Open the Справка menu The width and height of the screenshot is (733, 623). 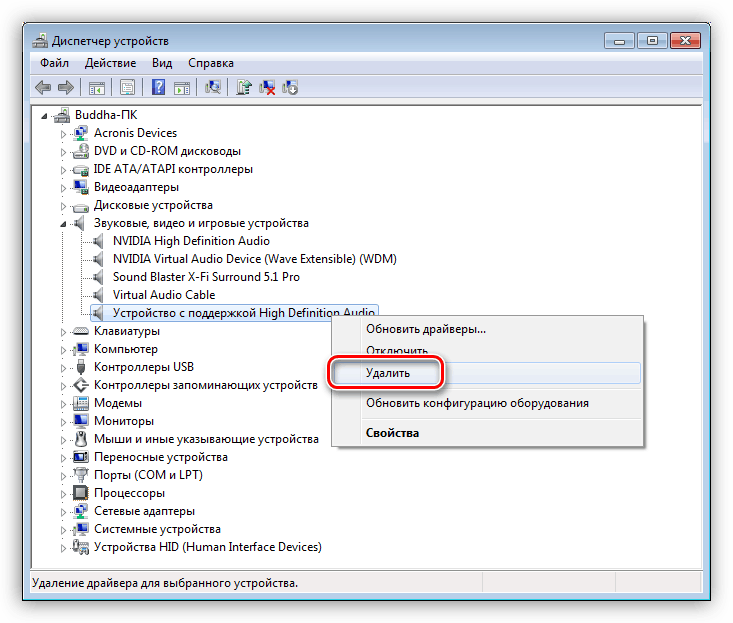(x=211, y=63)
